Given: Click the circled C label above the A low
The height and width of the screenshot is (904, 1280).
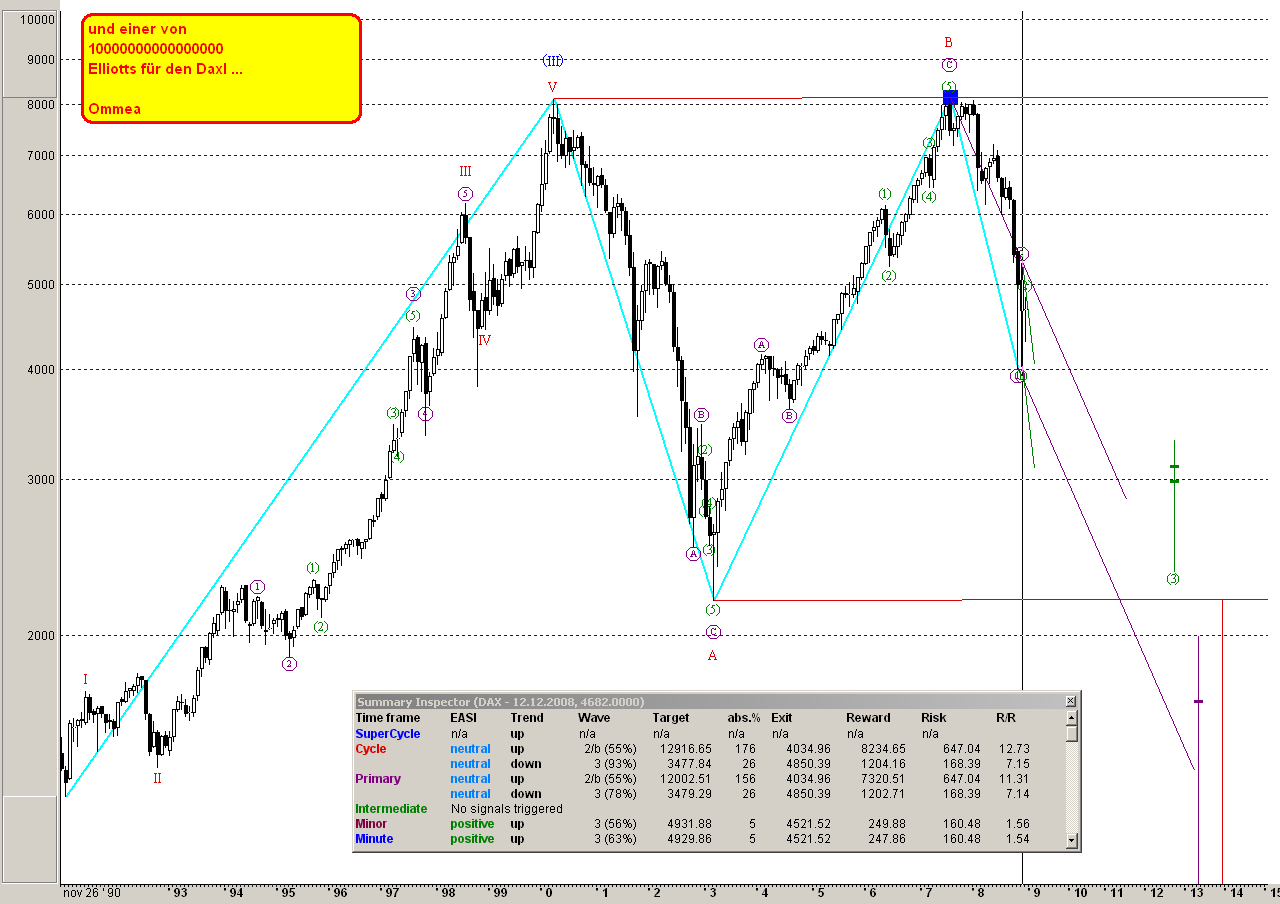Looking at the screenshot, I should pos(713,631).
